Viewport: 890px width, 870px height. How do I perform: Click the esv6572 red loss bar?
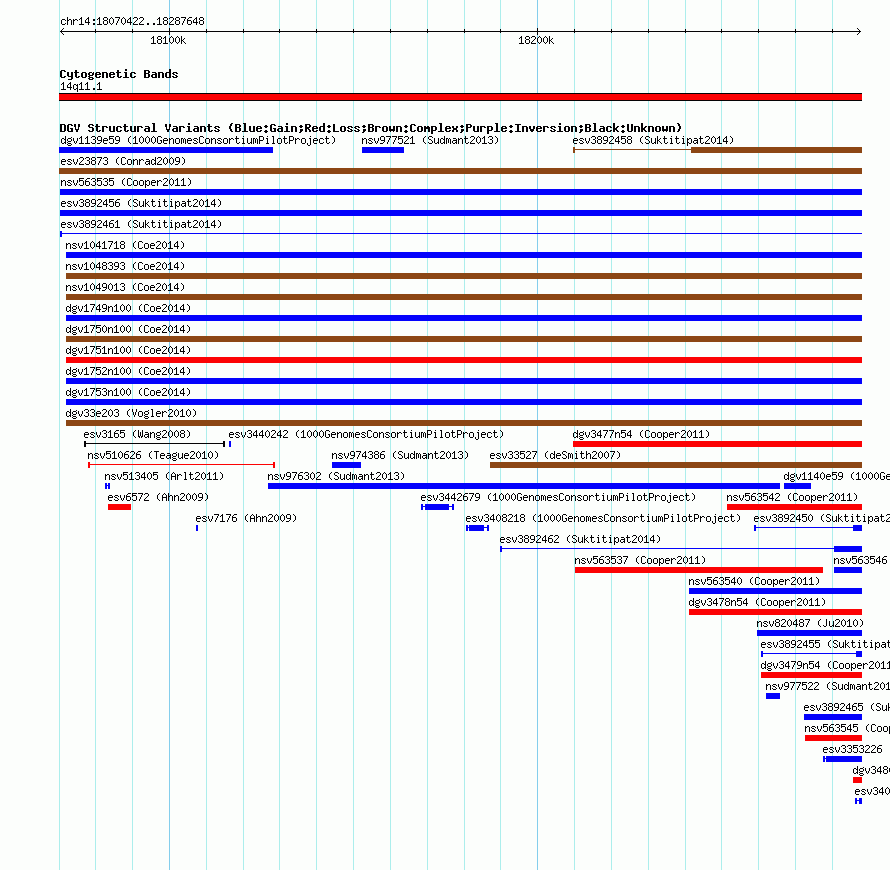pyautogui.click(x=119, y=507)
